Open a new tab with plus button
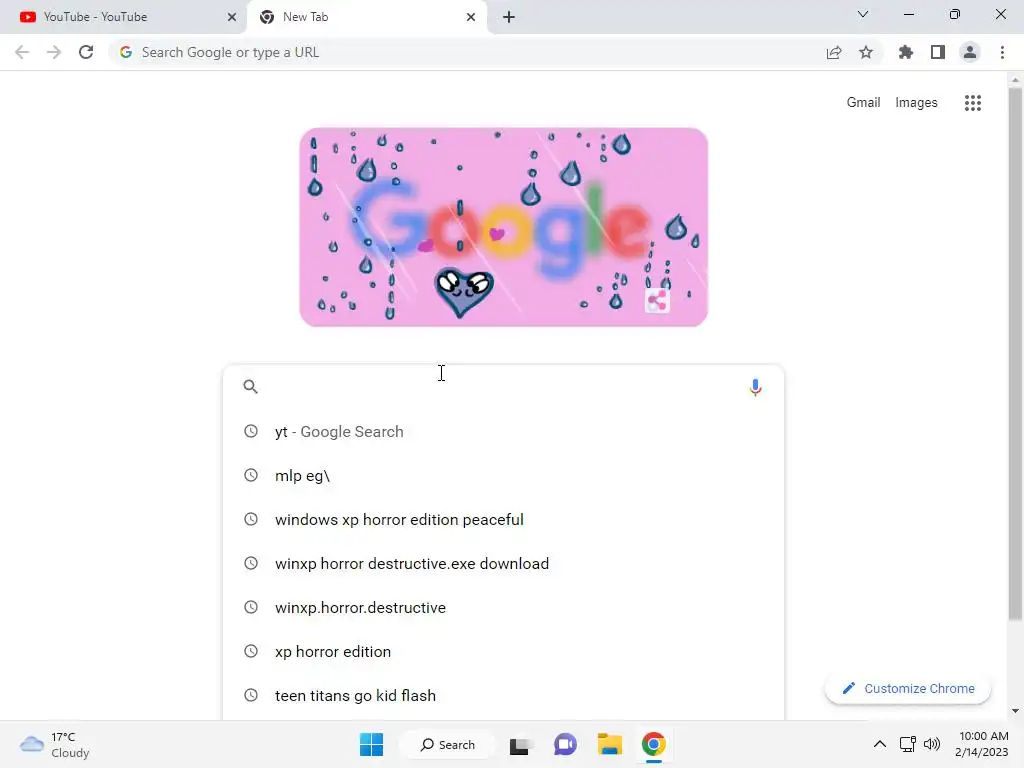The height and width of the screenshot is (768, 1024). click(x=509, y=17)
